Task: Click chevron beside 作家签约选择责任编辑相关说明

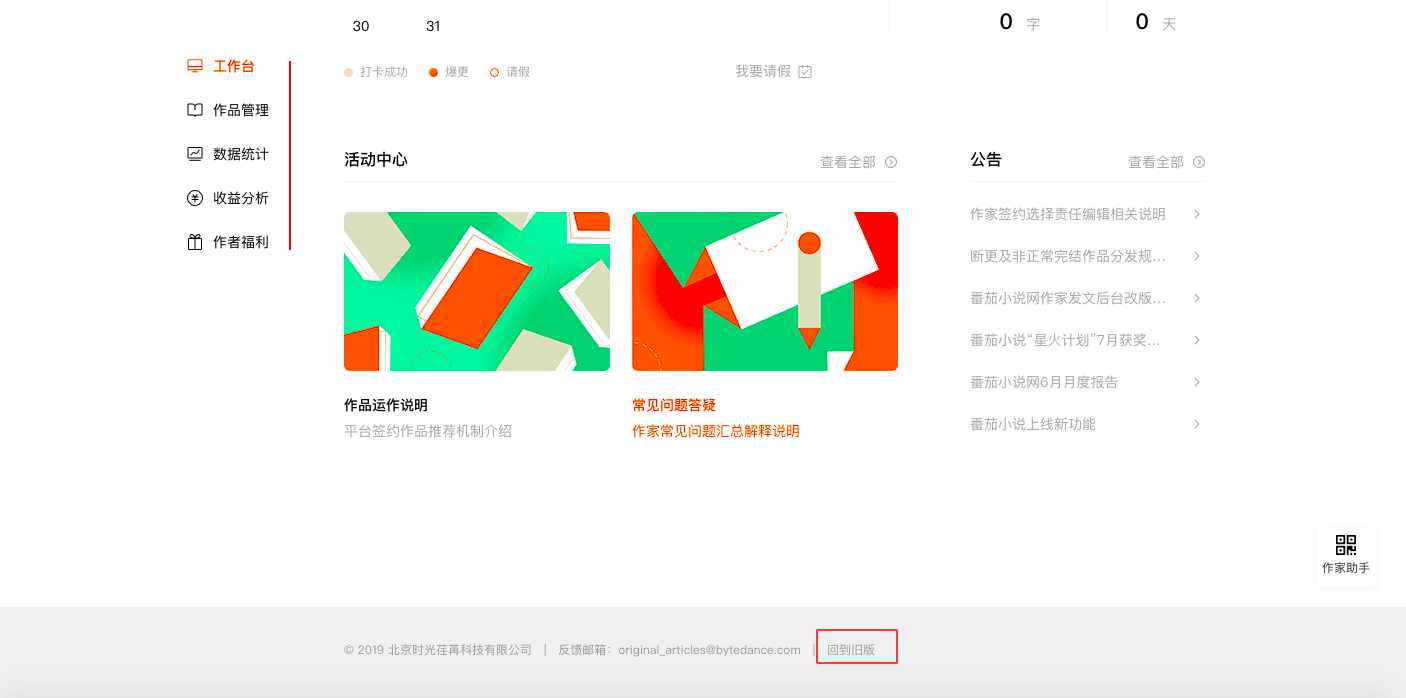Action: point(1197,214)
